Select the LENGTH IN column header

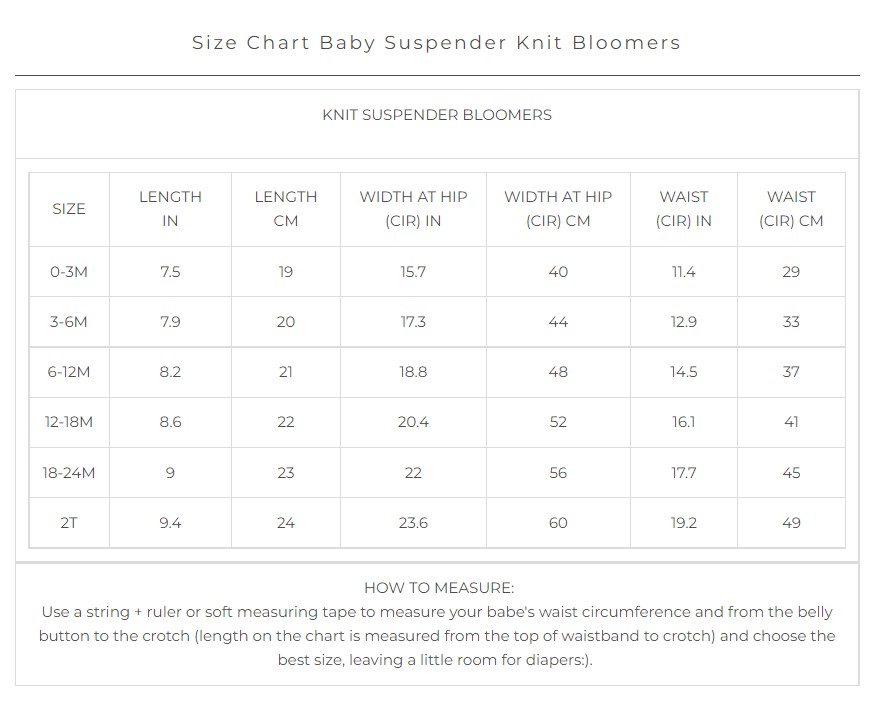tap(170, 209)
